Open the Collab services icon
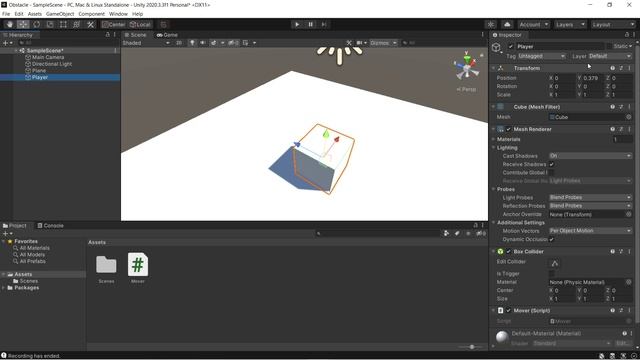 (491, 24)
